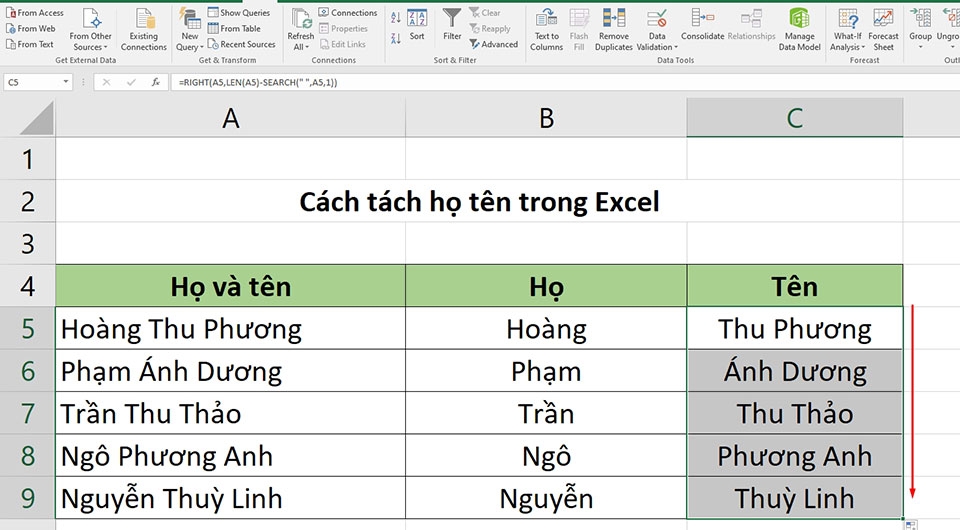Open the Auto Fill Options button
The height and width of the screenshot is (530, 960).
pyautogui.click(x=911, y=525)
